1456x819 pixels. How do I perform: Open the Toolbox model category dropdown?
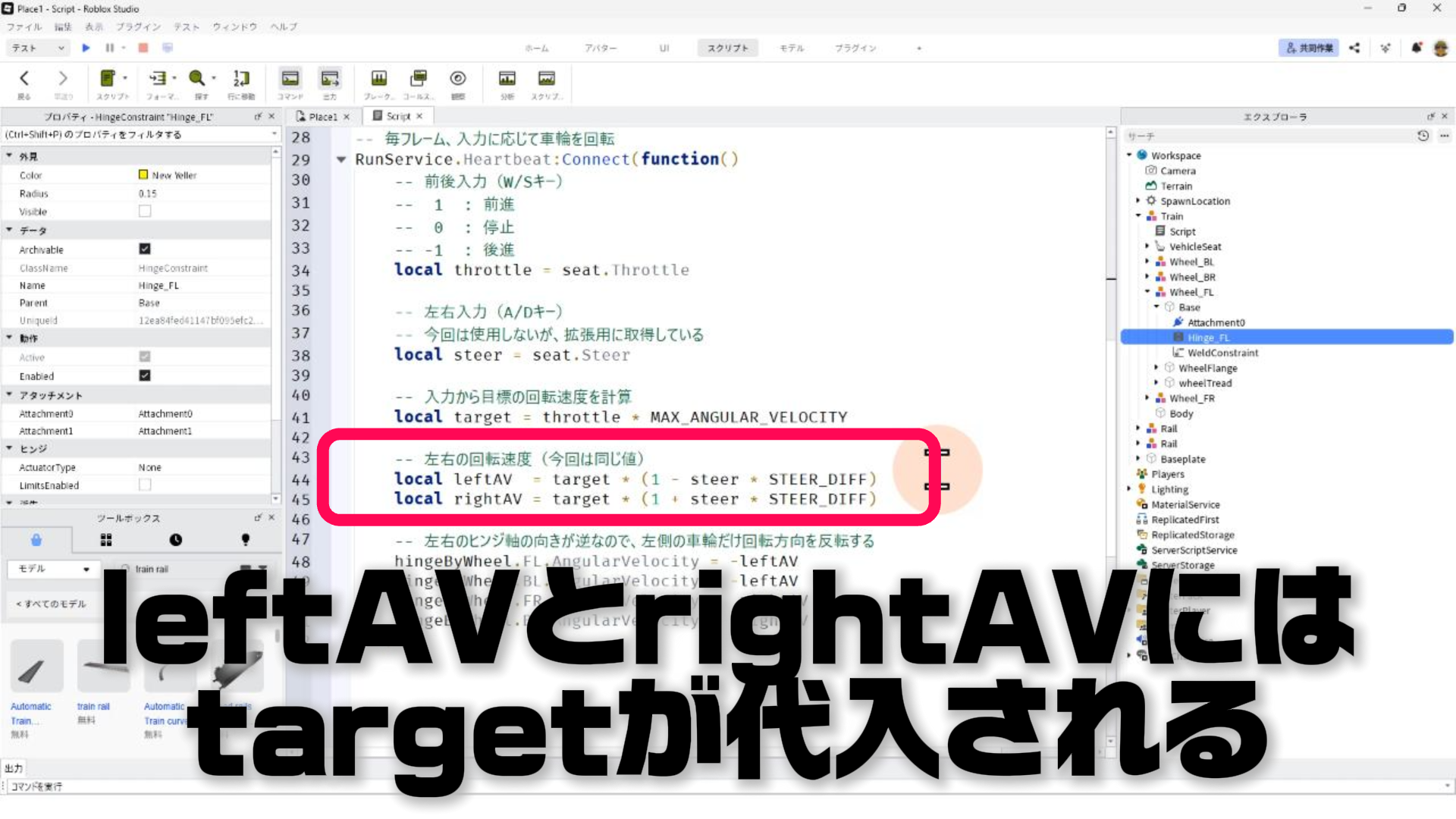(53, 569)
